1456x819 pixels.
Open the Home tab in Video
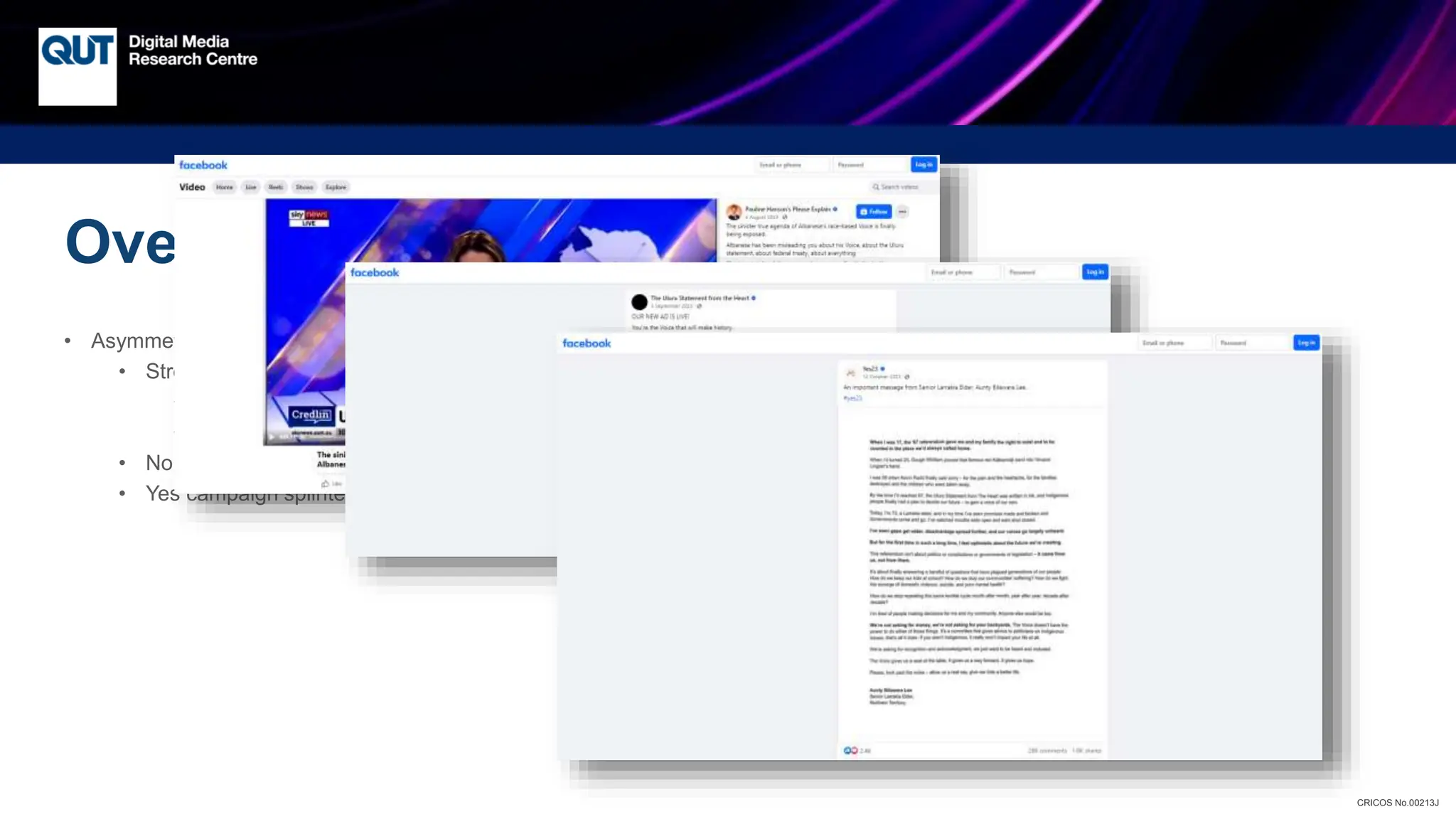pos(225,187)
